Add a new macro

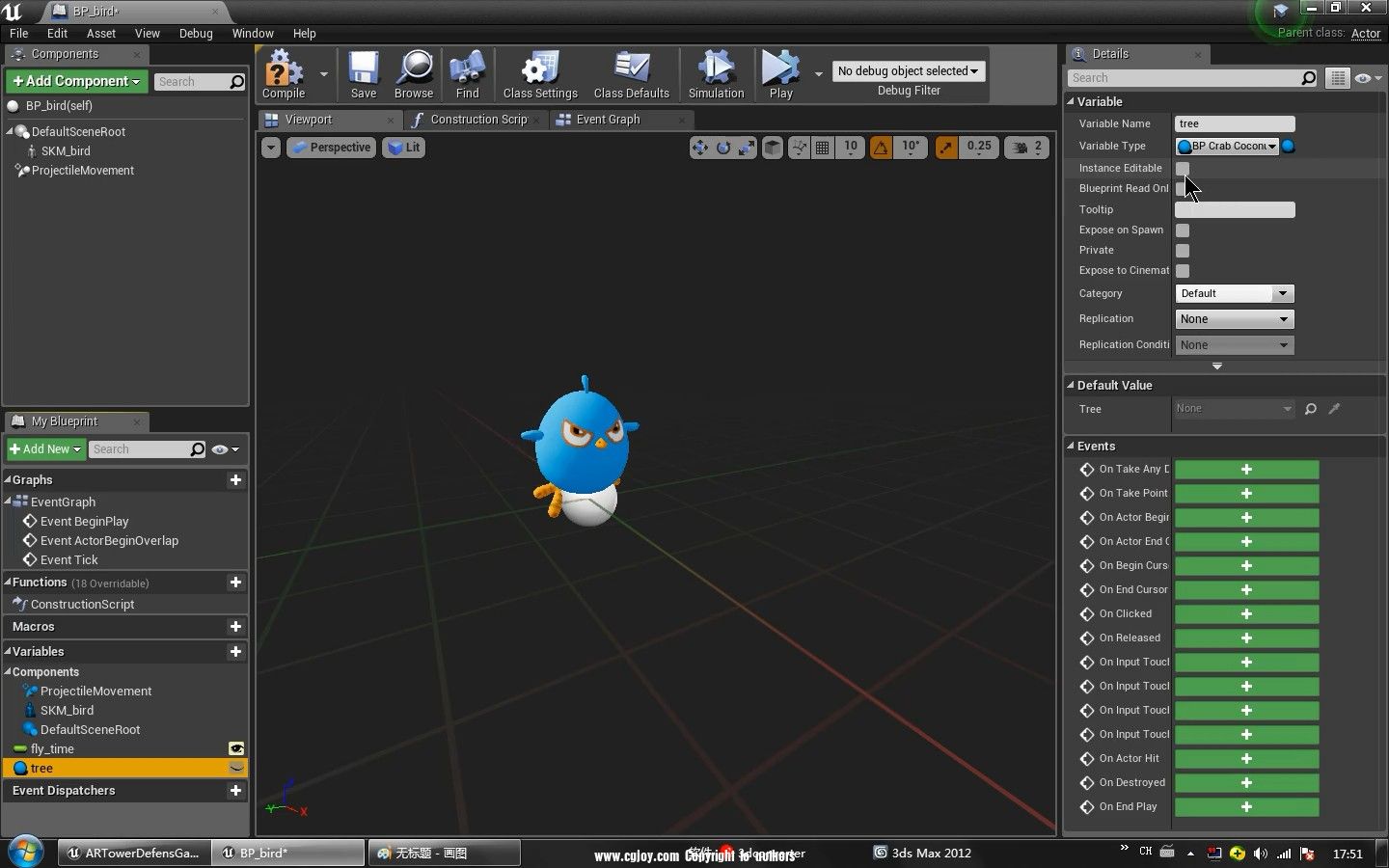(235, 627)
